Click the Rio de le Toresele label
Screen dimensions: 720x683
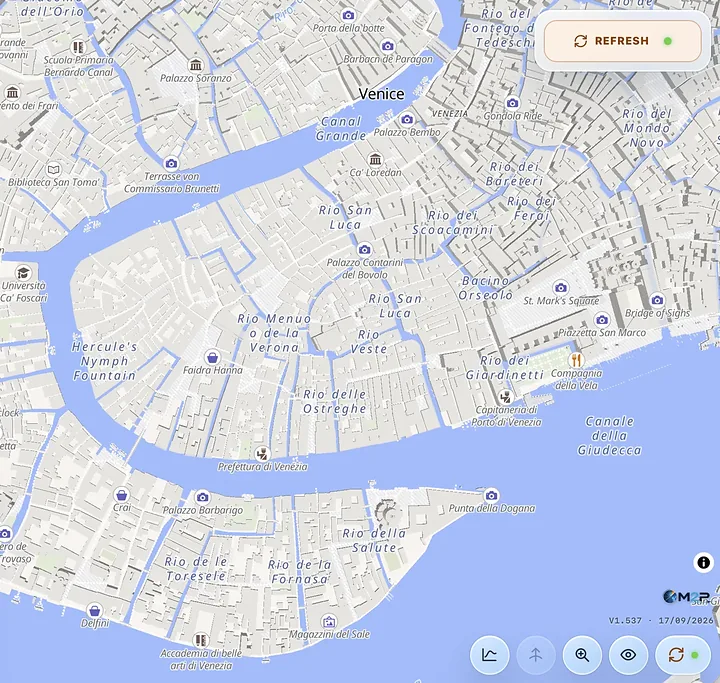(x=196, y=569)
